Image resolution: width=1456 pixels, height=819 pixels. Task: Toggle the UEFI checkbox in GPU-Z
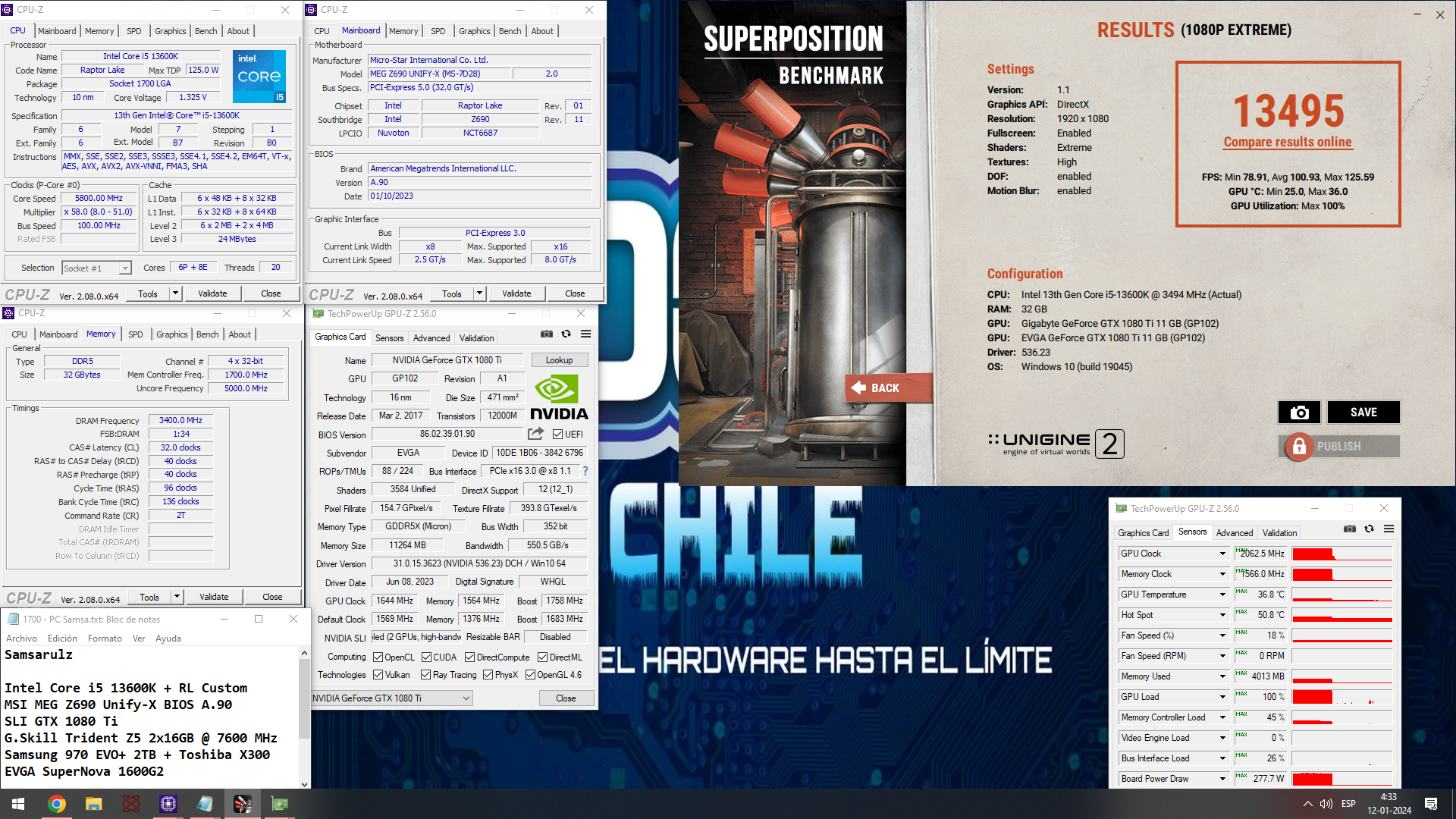(557, 435)
